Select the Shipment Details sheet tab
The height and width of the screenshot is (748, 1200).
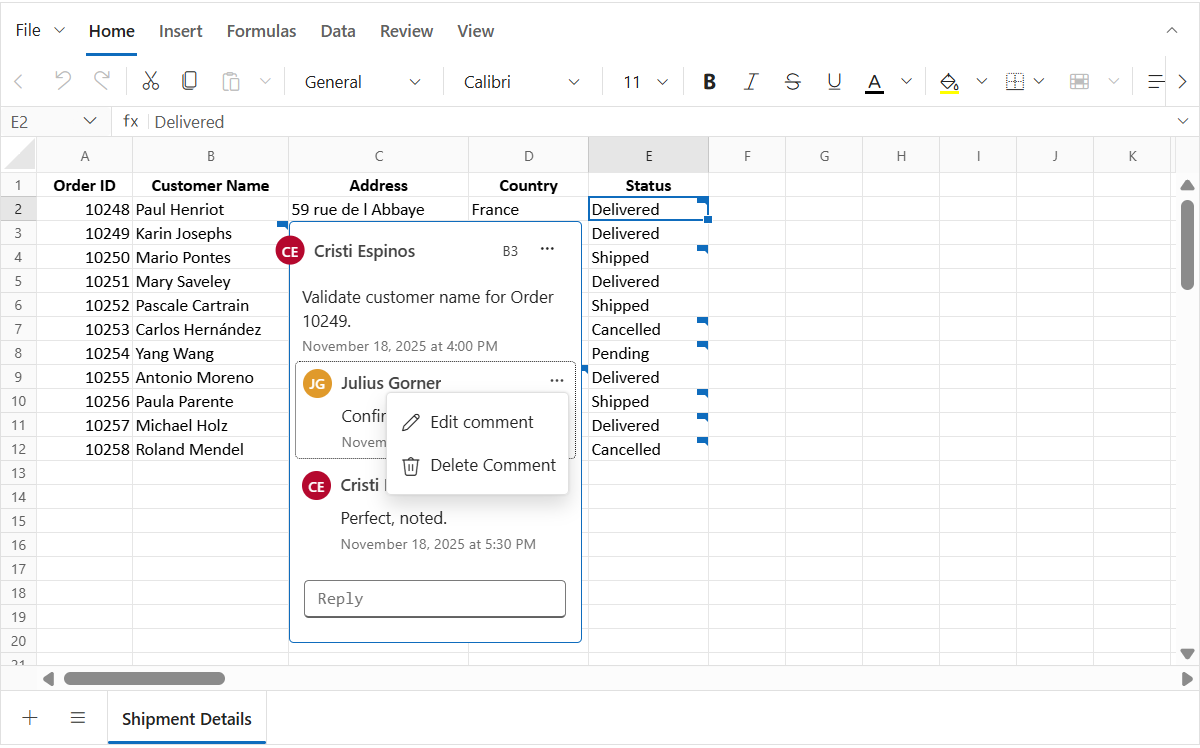[187, 719]
